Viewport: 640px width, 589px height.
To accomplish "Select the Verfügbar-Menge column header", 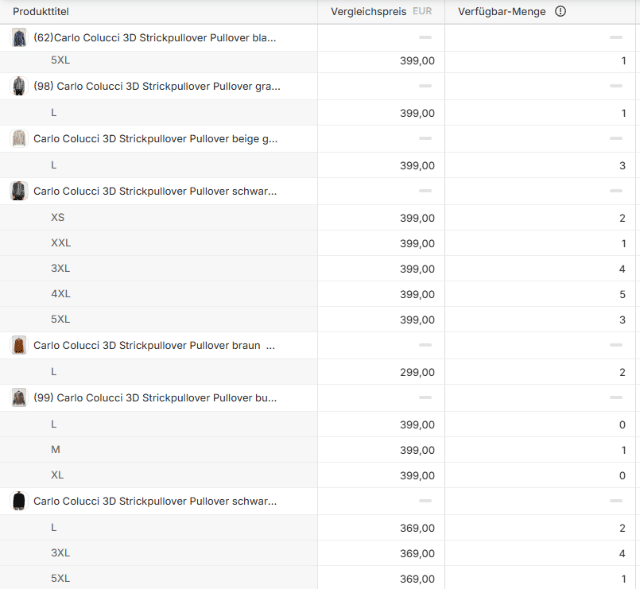I will click(x=502, y=12).
